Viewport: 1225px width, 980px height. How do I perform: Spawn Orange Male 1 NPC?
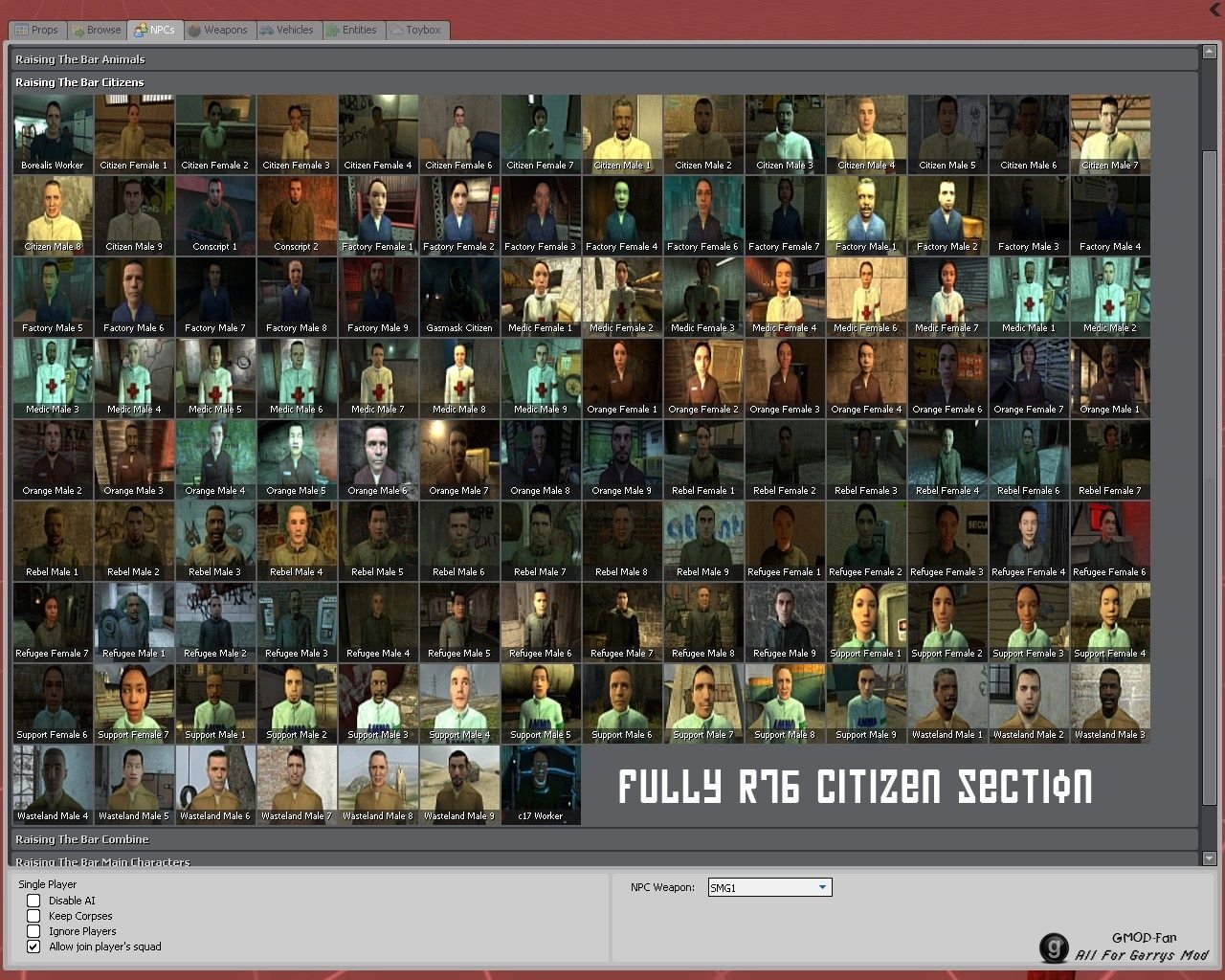(x=1110, y=378)
